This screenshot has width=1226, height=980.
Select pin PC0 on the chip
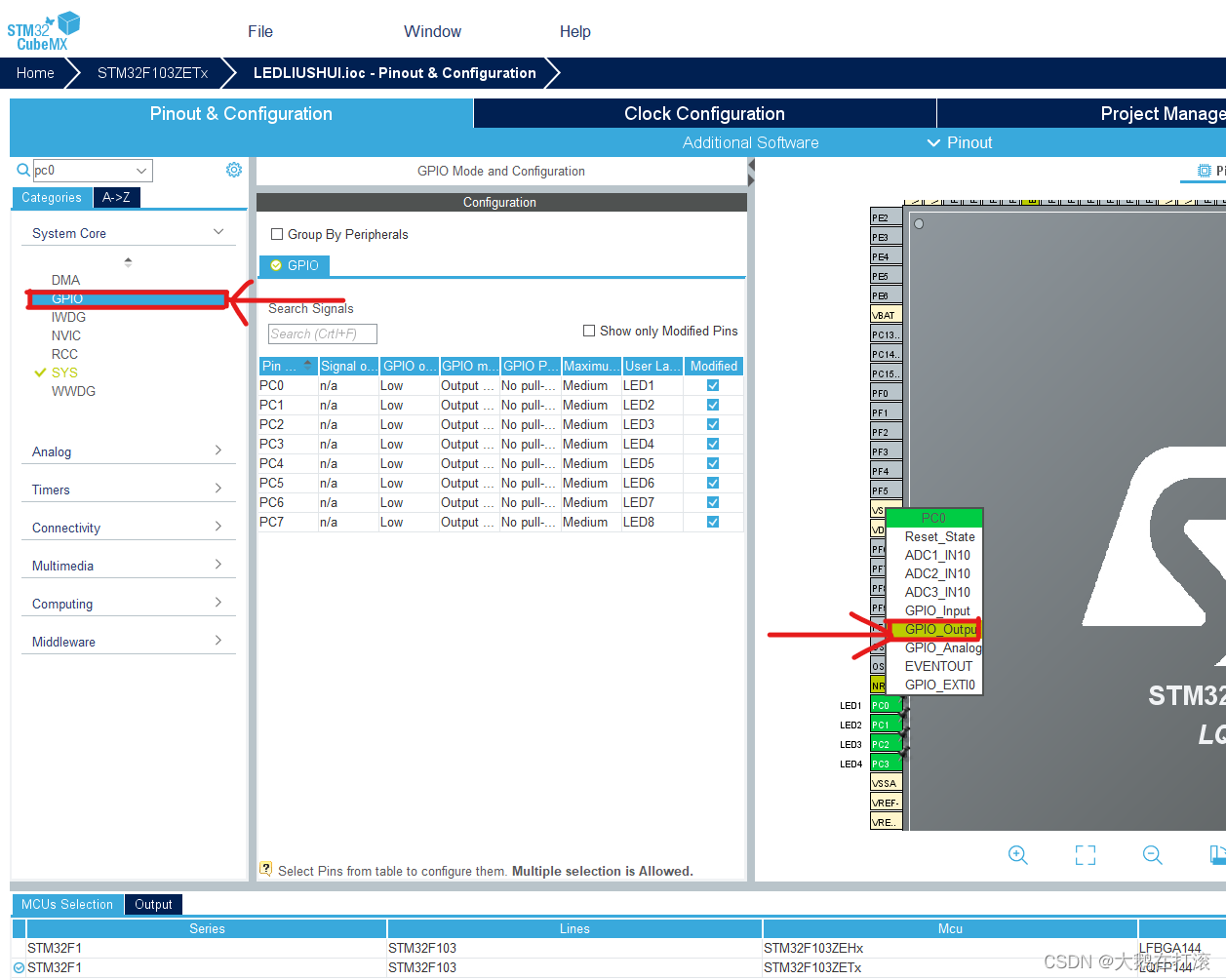point(887,705)
